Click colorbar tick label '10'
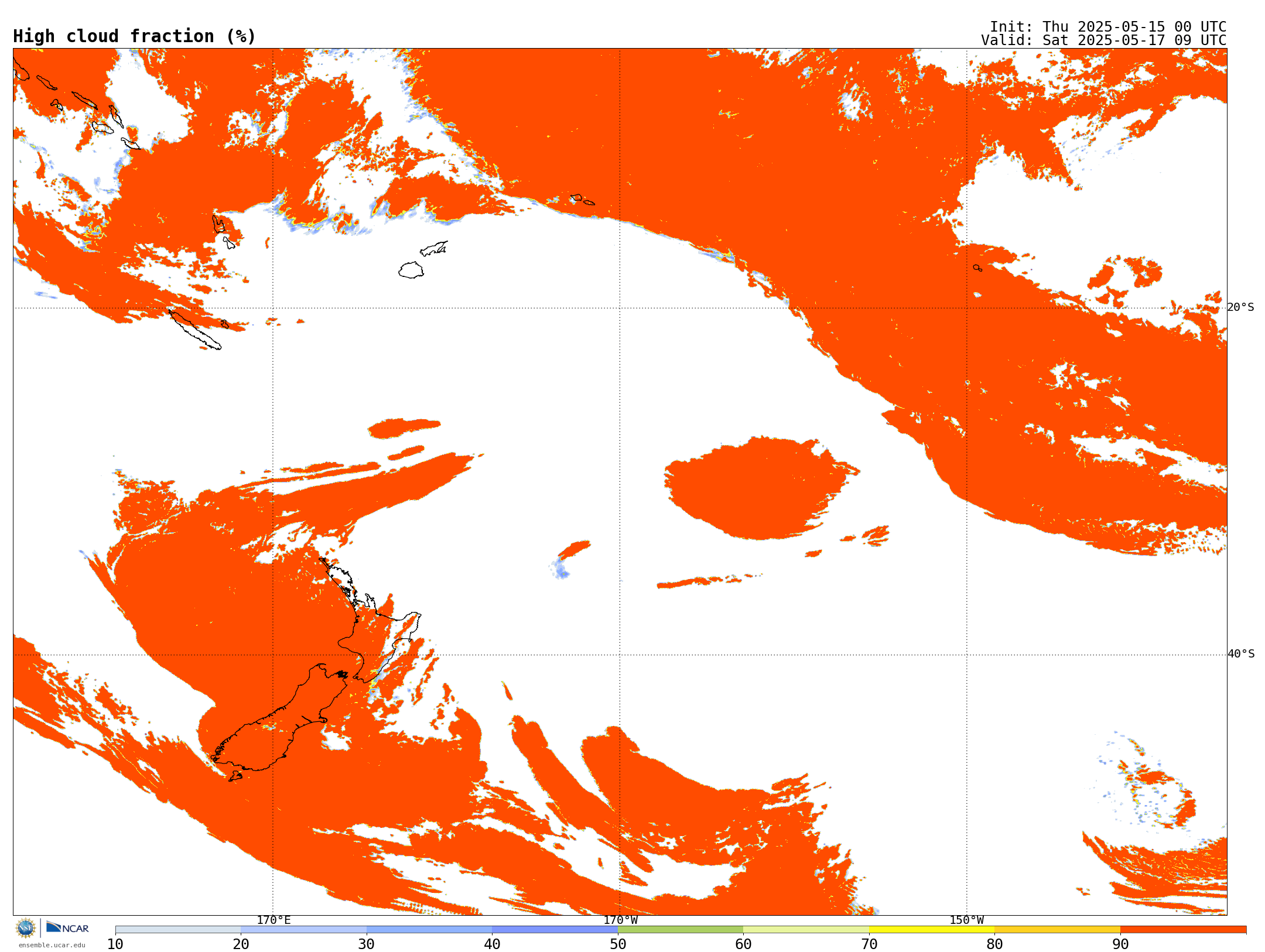 [x=115, y=944]
